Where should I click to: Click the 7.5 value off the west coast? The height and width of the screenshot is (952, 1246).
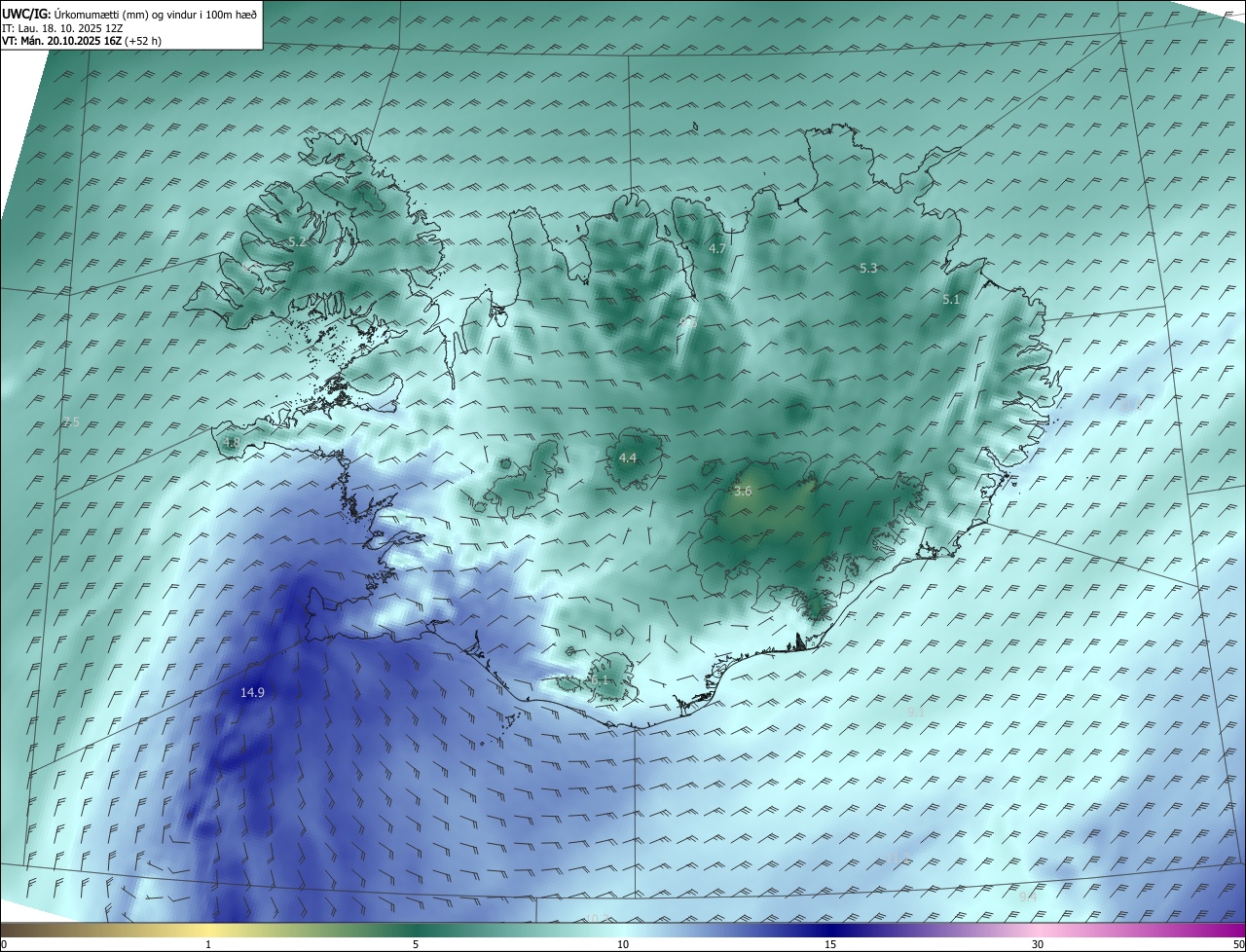click(70, 421)
